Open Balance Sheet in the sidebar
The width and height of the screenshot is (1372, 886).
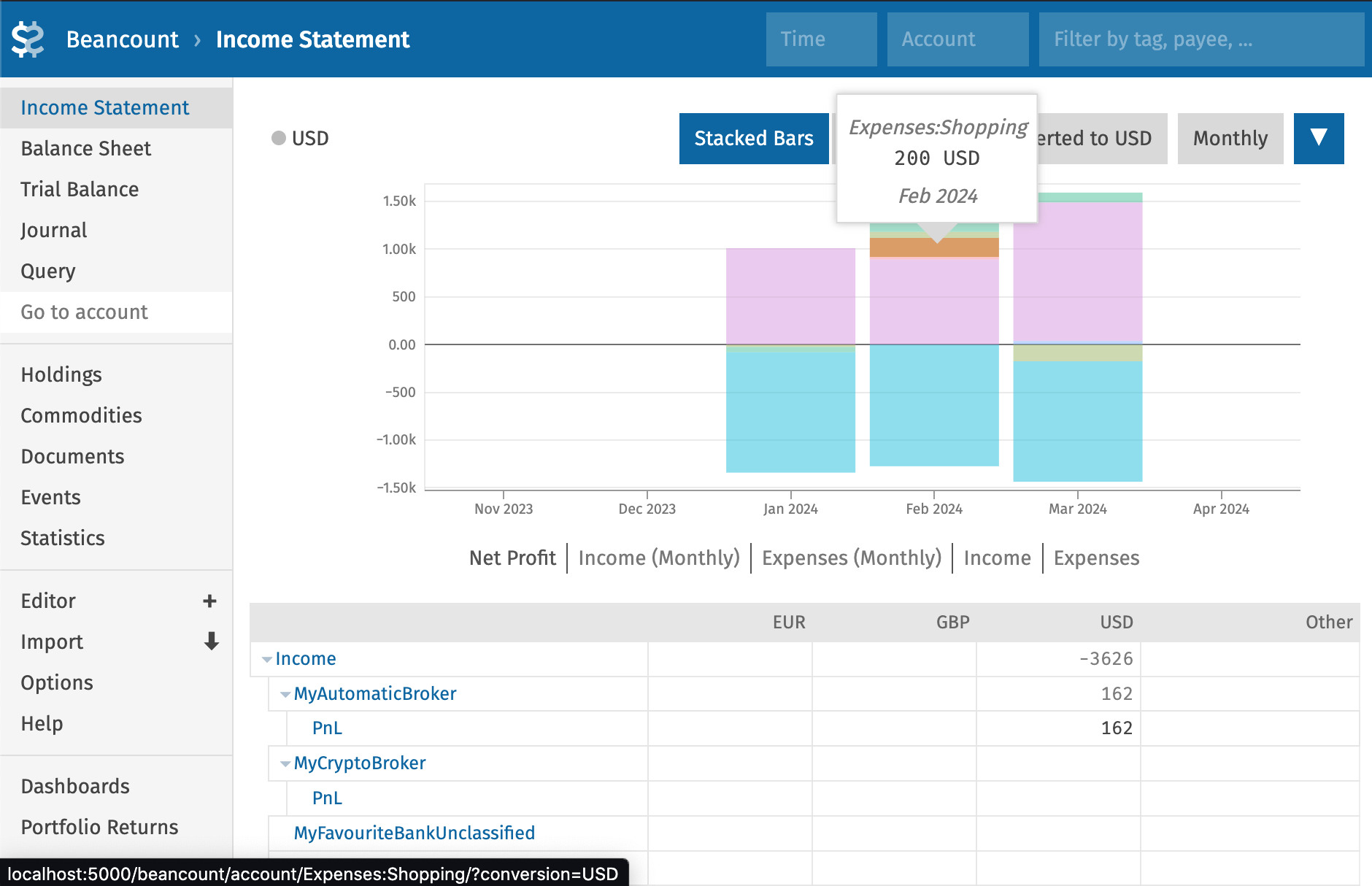click(116, 149)
